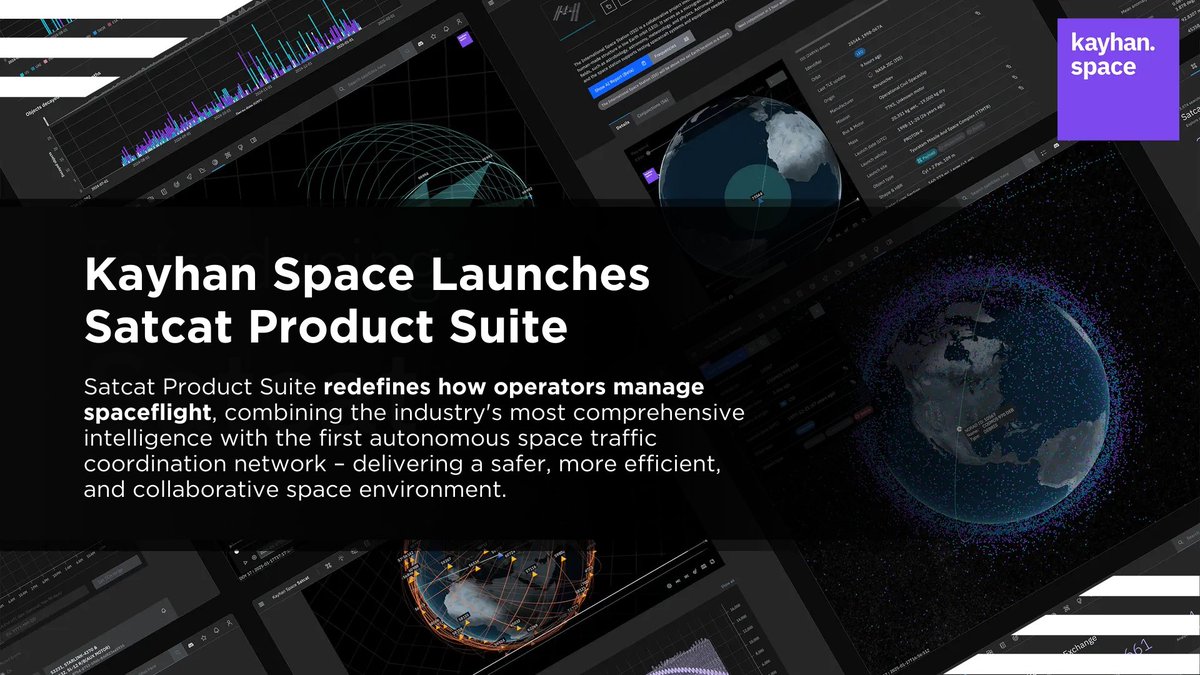
Task: Click the headline line "Kayhan Space Launches"
Action: click(x=366, y=276)
